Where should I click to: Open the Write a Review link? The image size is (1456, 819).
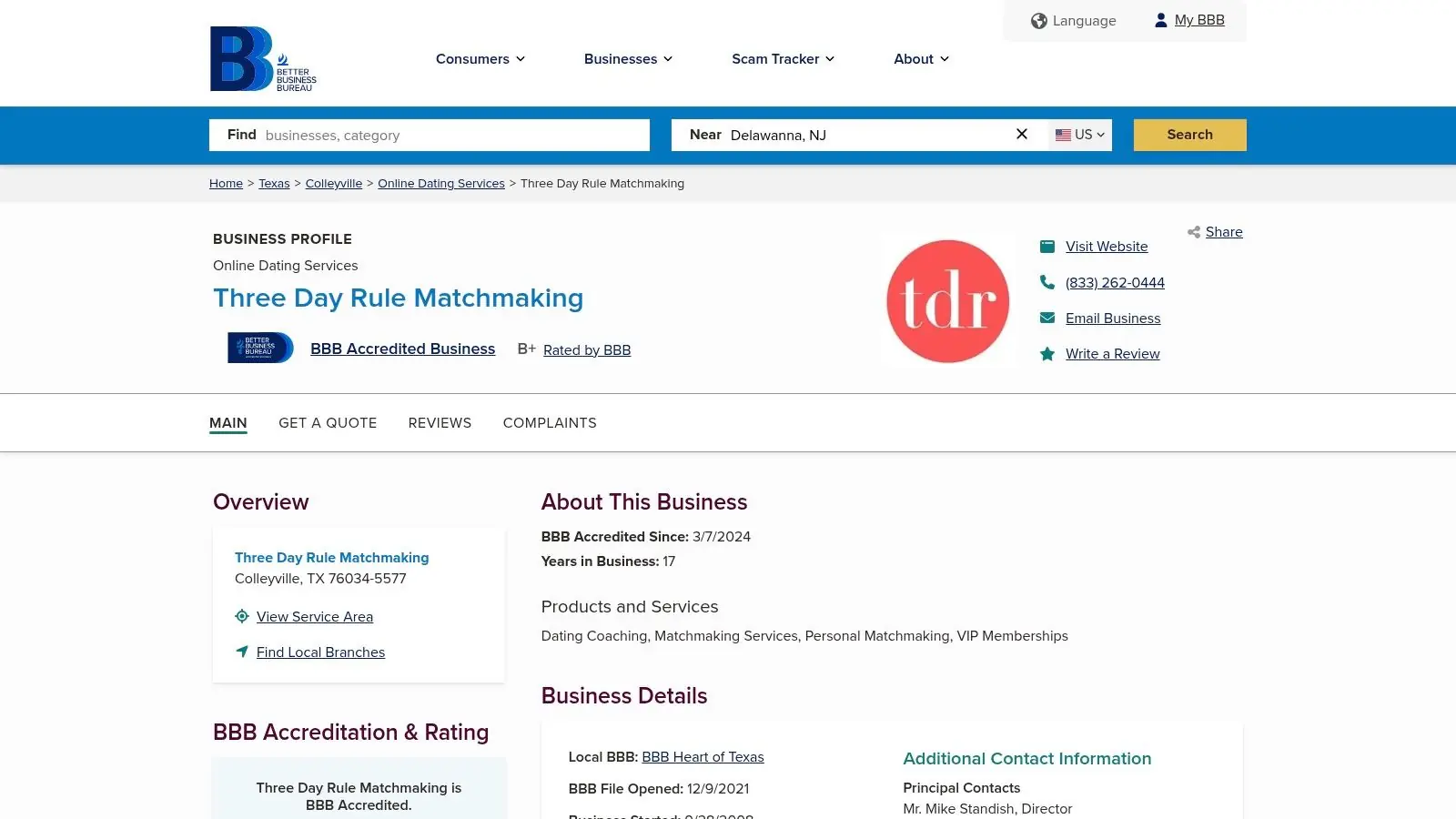tap(1113, 354)
